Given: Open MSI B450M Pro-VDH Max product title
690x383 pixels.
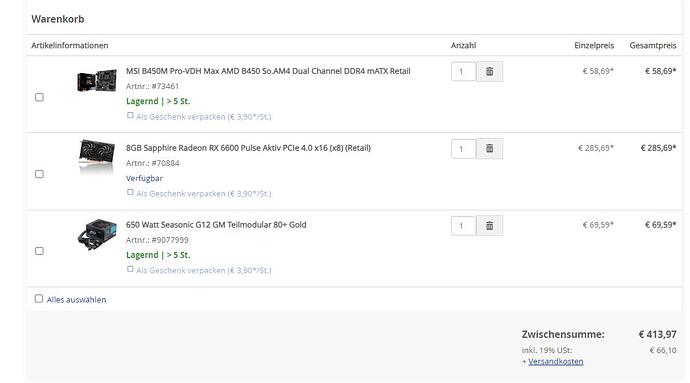Looking at the screenshot, I should coord(268,71).
